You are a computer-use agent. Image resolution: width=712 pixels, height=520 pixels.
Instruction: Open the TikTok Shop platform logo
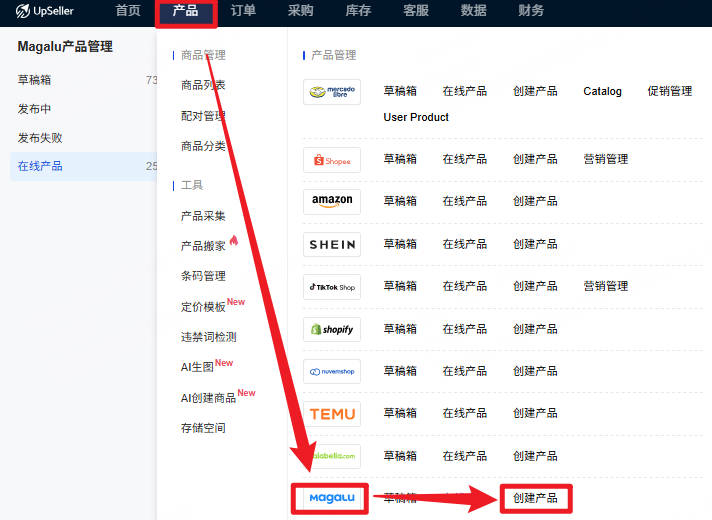(332, 287)
